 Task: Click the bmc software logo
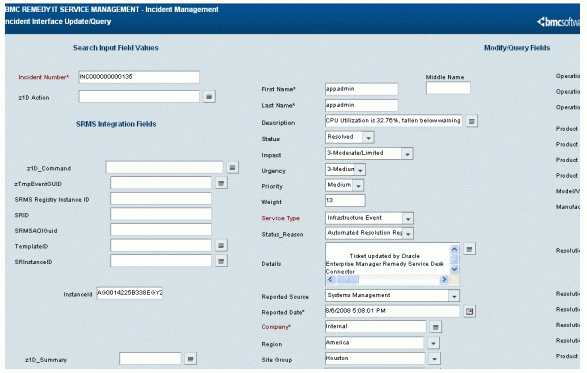point(559,22)
